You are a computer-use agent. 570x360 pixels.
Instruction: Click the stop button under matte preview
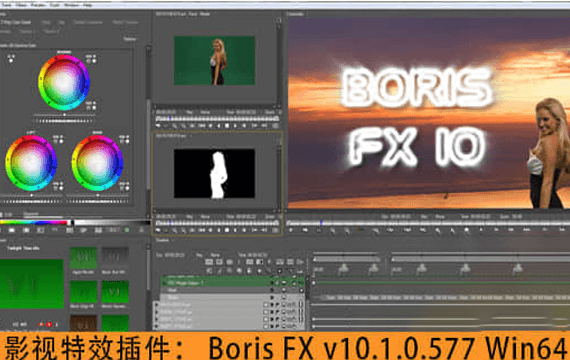pos(227,230)
